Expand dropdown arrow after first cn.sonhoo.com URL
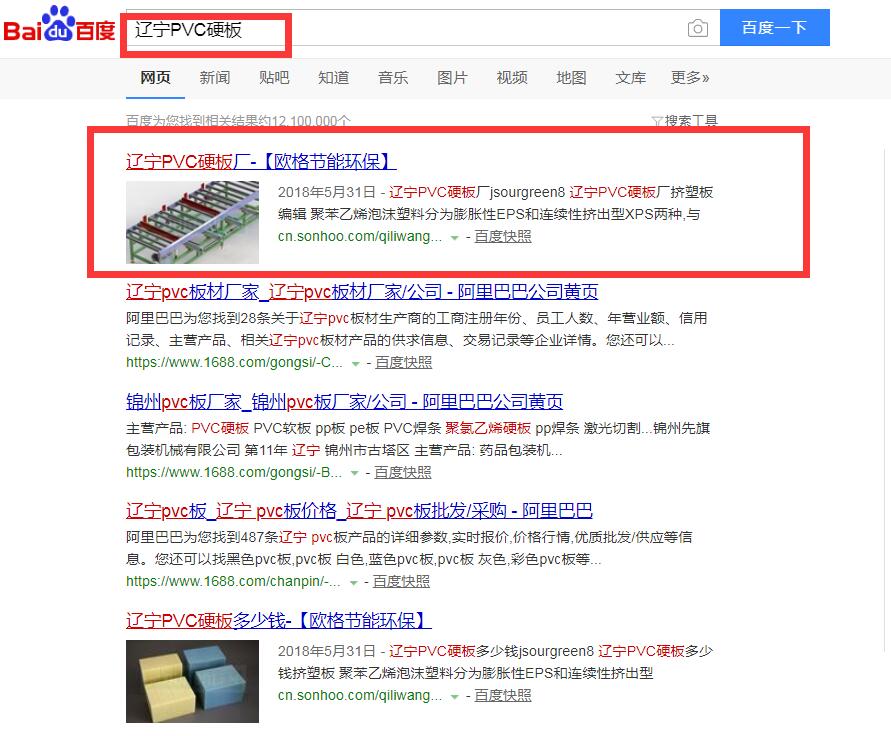The image size is (891, 736). tap(455, 238)
